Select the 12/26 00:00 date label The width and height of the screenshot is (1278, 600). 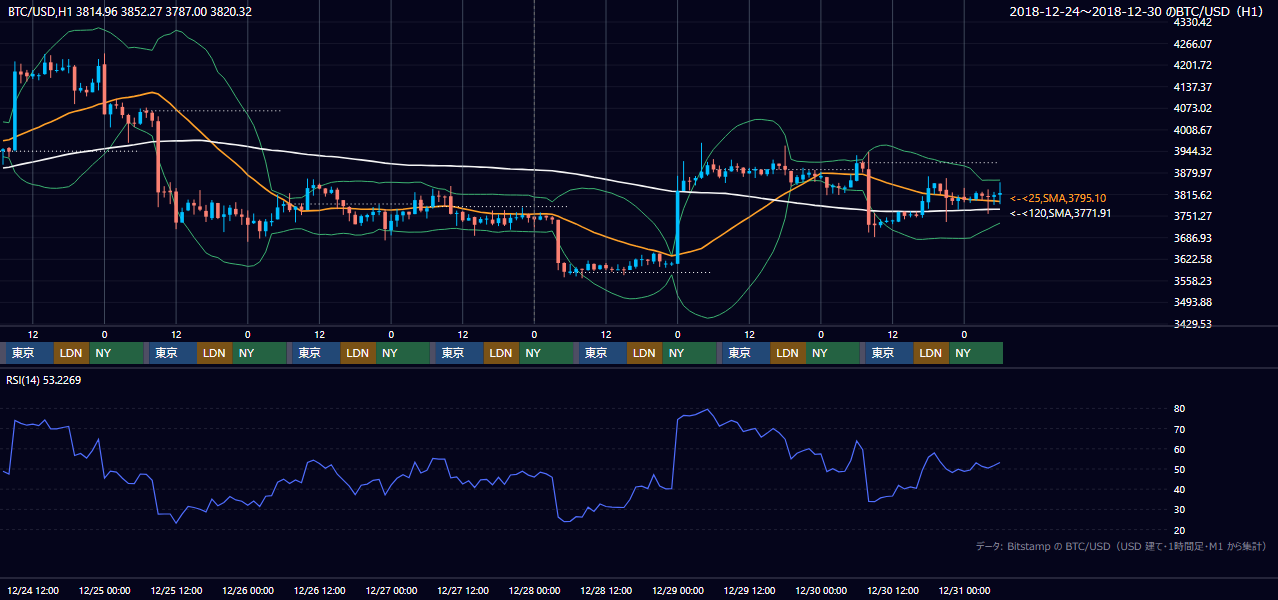tap(248, 591)
